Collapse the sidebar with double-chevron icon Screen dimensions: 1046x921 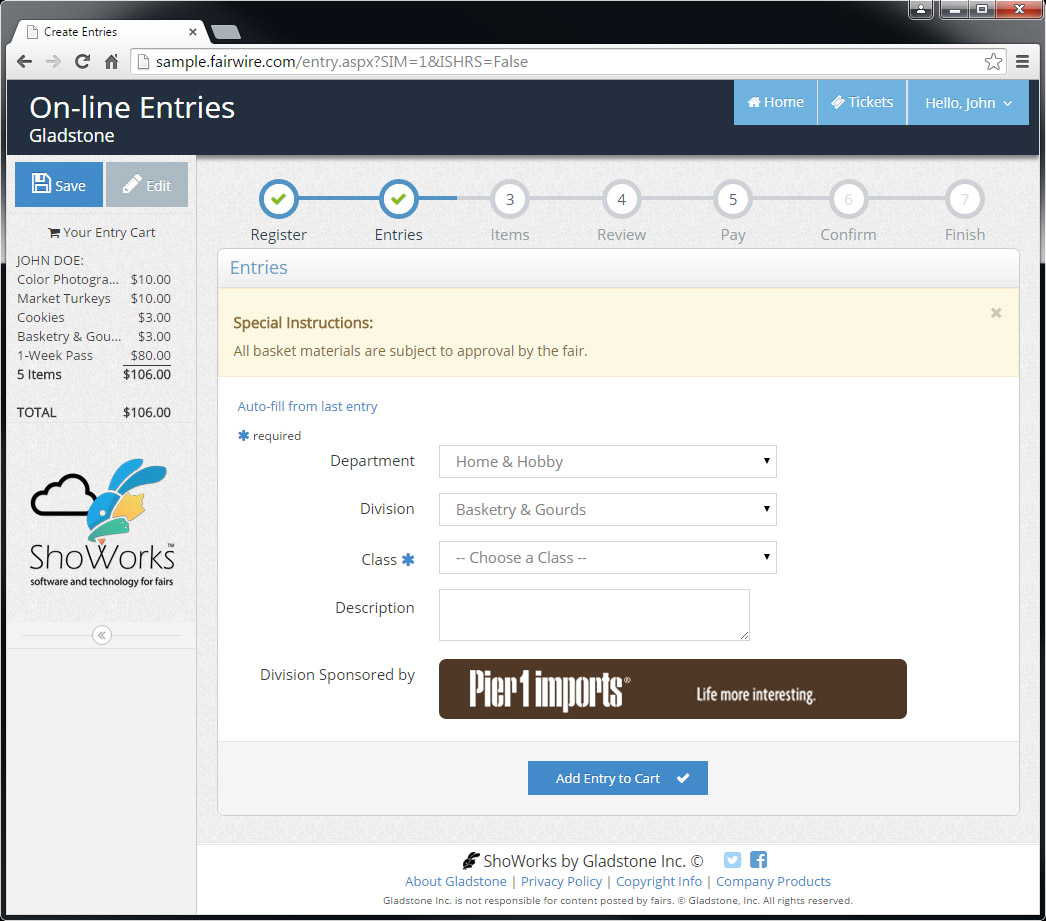click(101, 635)
